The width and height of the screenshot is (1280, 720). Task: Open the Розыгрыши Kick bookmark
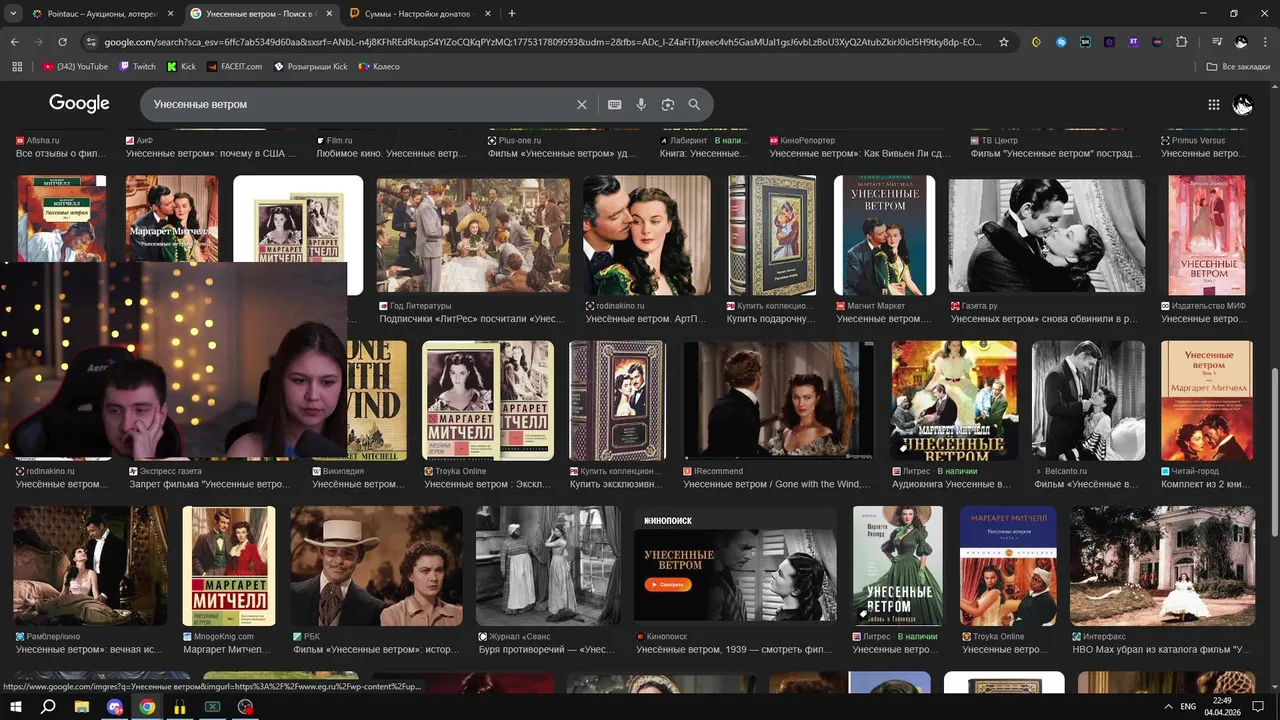(311, 66)
